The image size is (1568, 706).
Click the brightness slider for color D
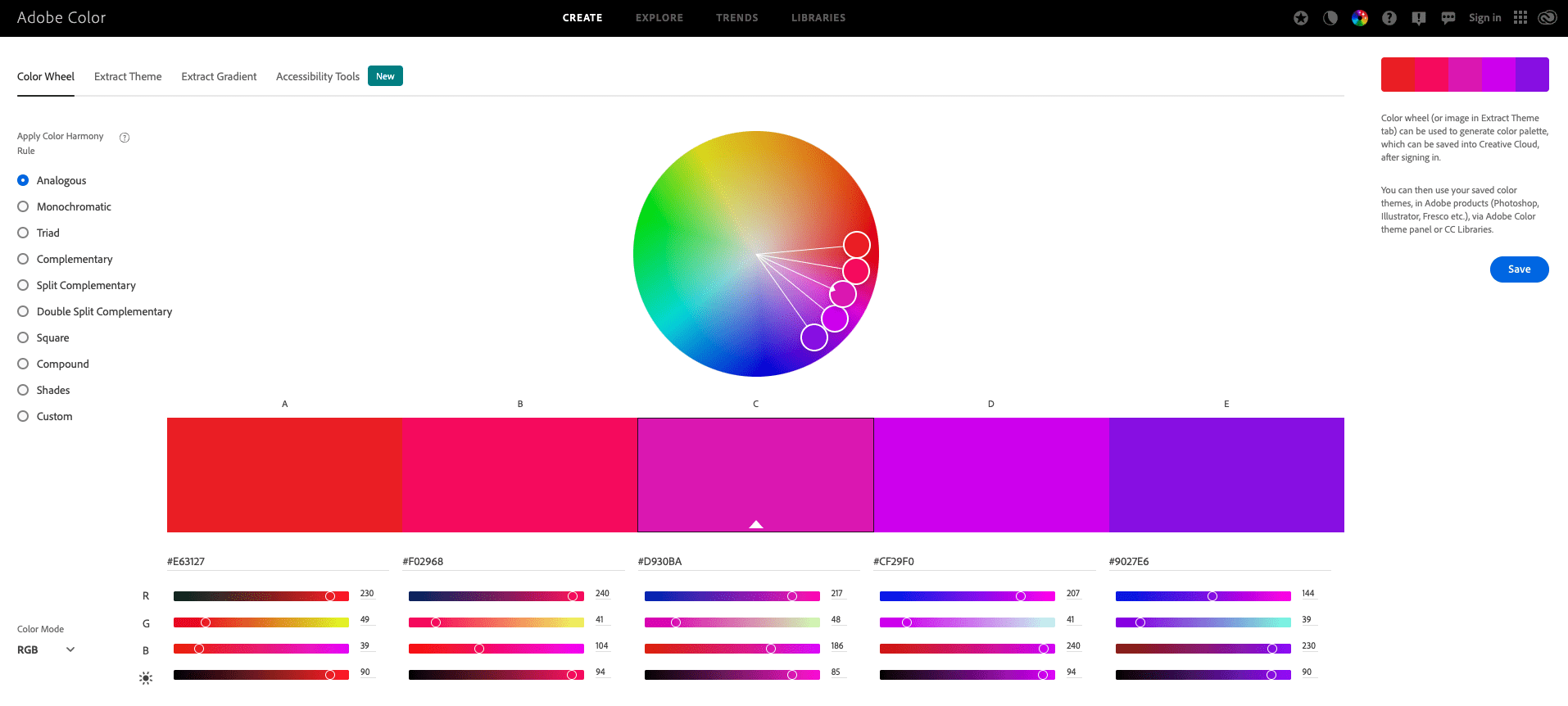click(968, 675)
